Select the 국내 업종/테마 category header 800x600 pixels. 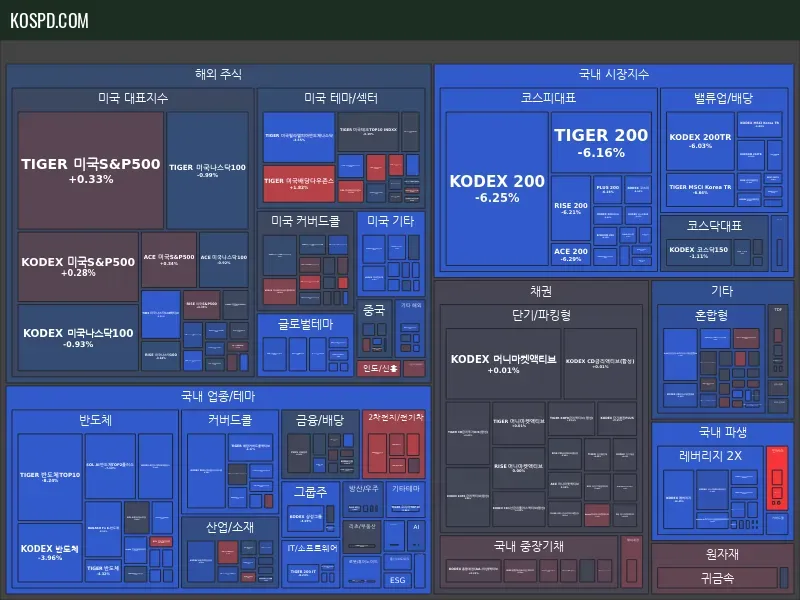[218, 396]
